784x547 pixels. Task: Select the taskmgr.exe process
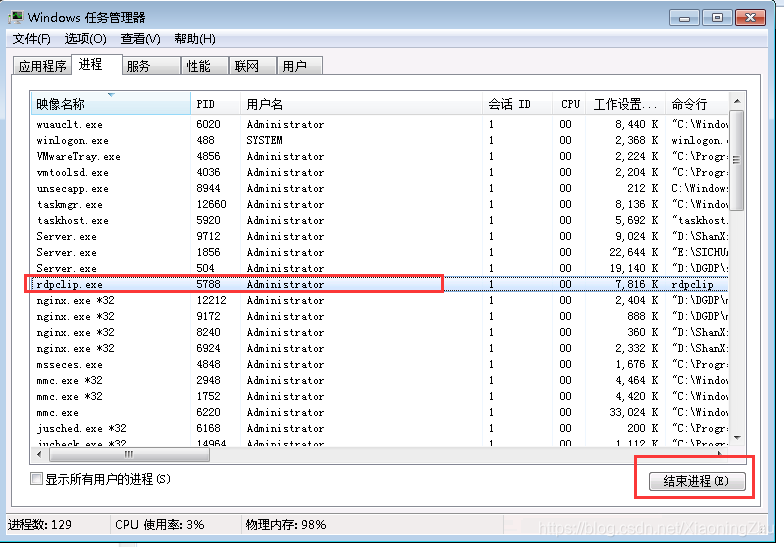coord(379,204)
